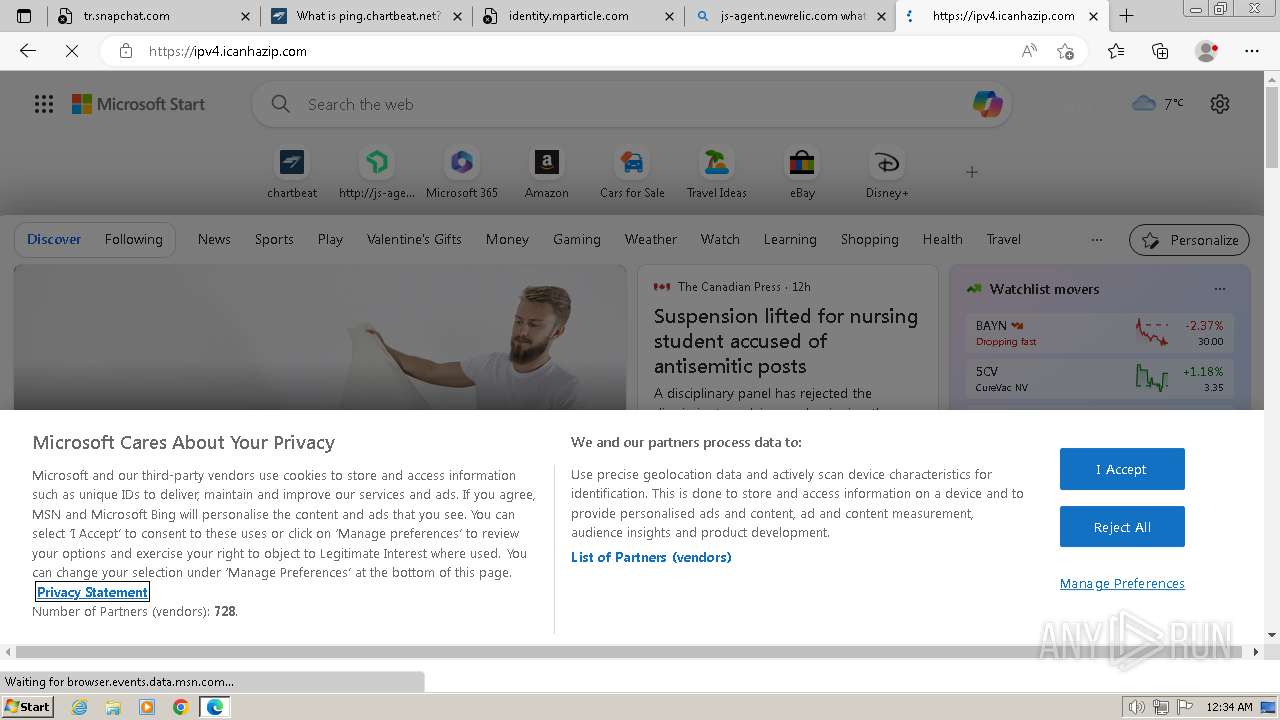Switch to the identity.mparticle.com tab

(578, 16)
